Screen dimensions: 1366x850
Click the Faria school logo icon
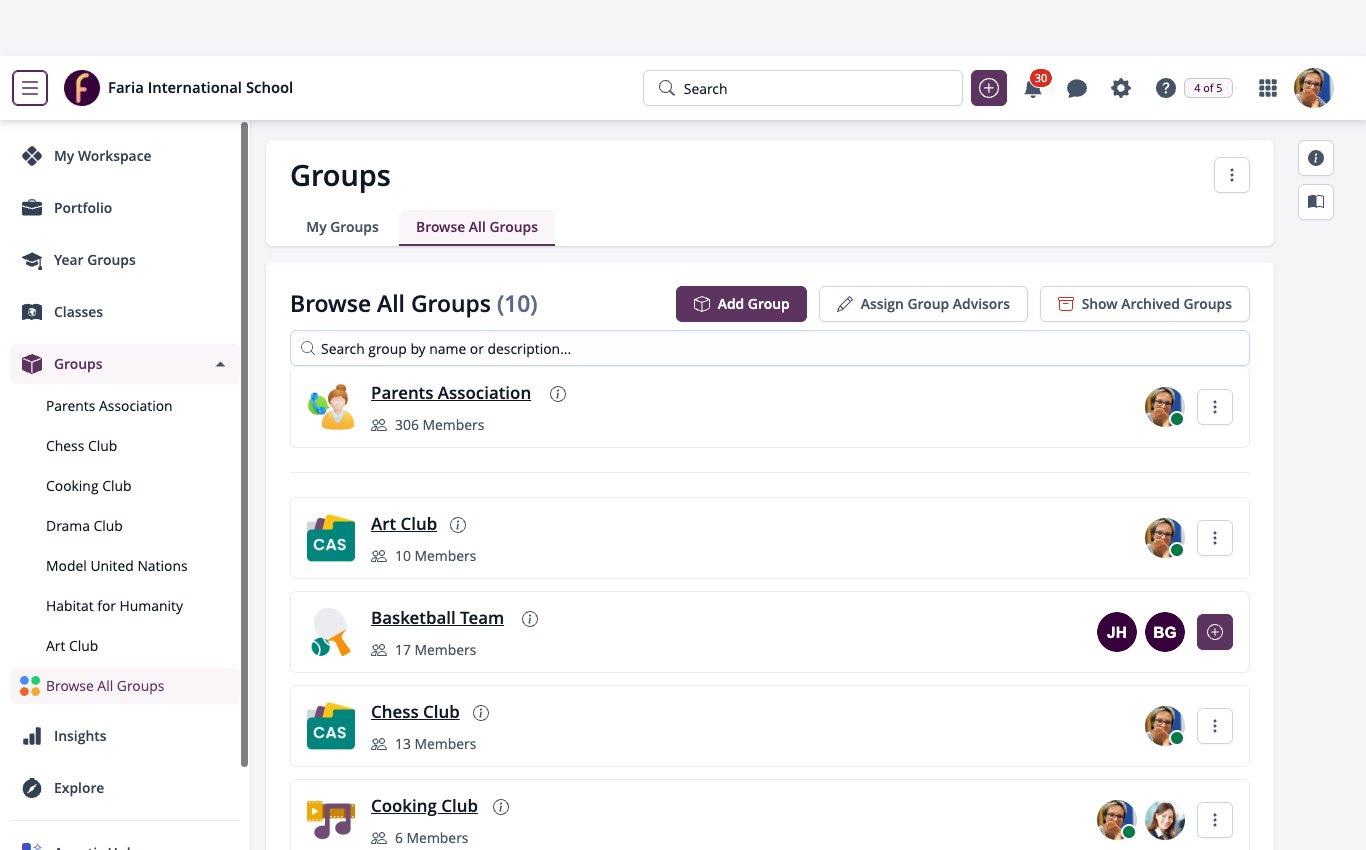(82, 88)
